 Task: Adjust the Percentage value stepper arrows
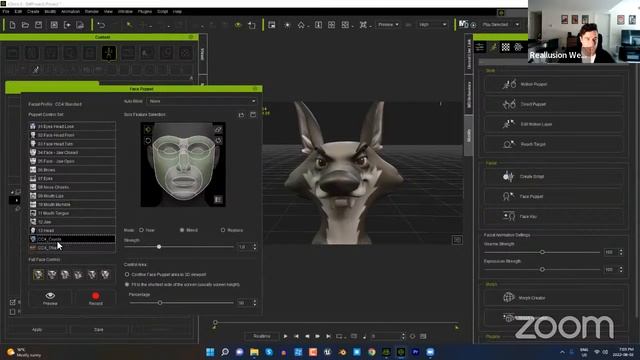[x=255, y=303]
